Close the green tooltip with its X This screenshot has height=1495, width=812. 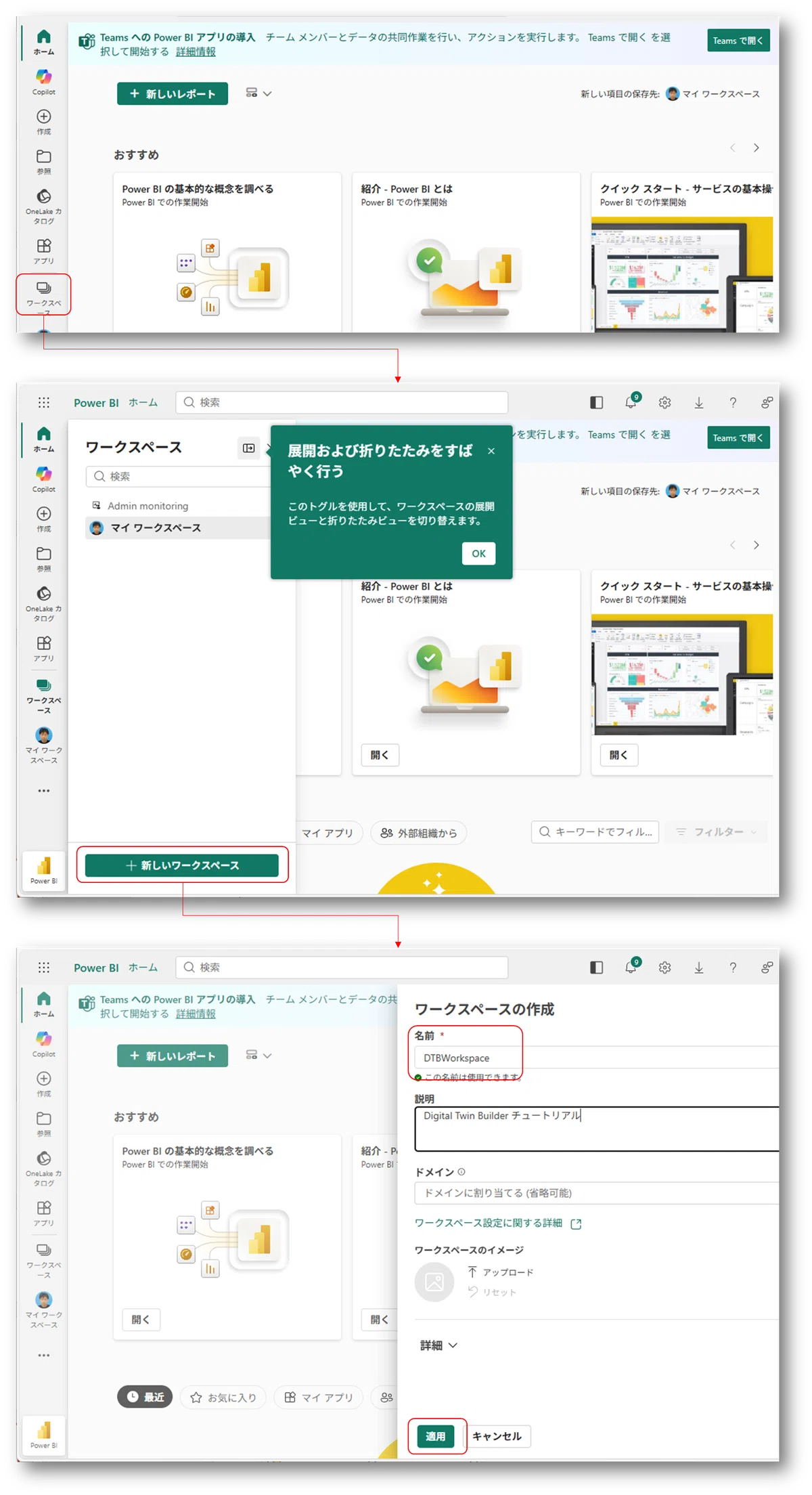491,451
